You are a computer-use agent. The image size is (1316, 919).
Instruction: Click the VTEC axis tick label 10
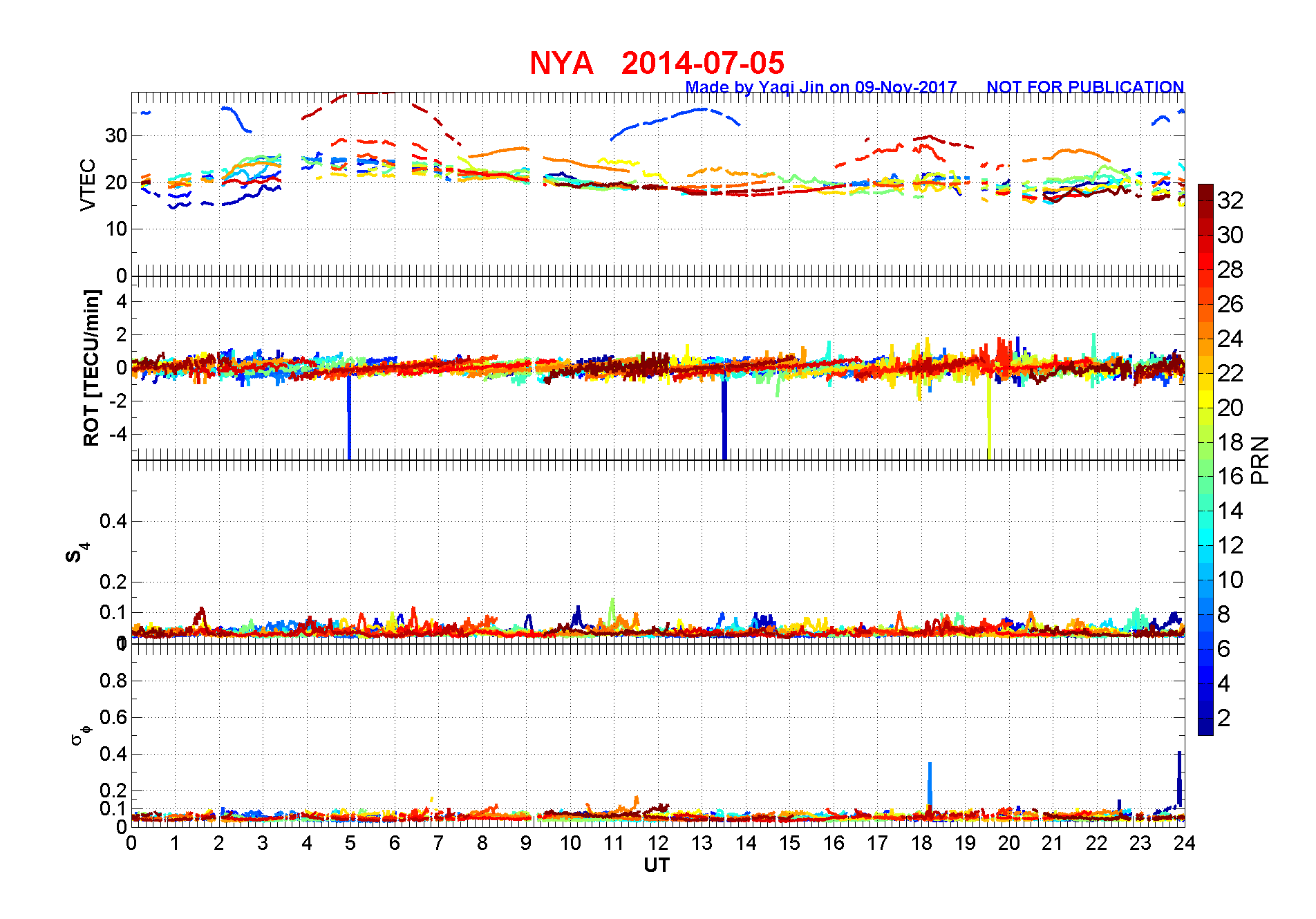pos(116,229)
